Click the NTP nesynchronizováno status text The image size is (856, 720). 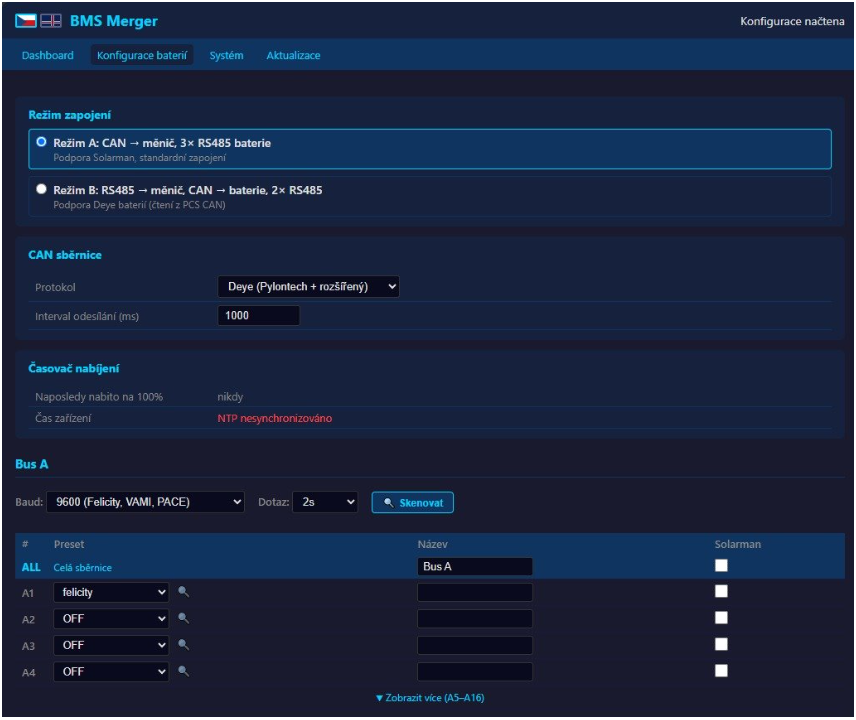pyautogui.click(x=275, y=418)
